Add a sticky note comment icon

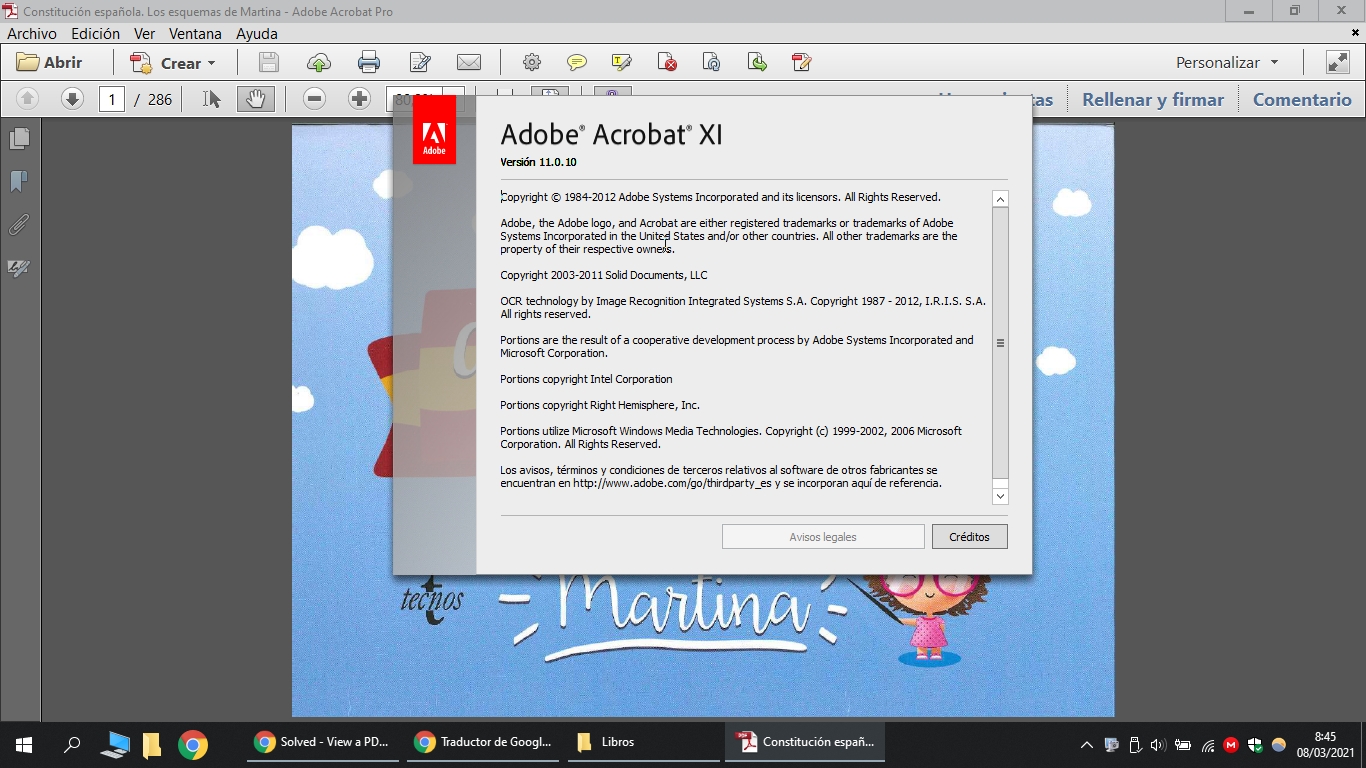click(577, 63)
